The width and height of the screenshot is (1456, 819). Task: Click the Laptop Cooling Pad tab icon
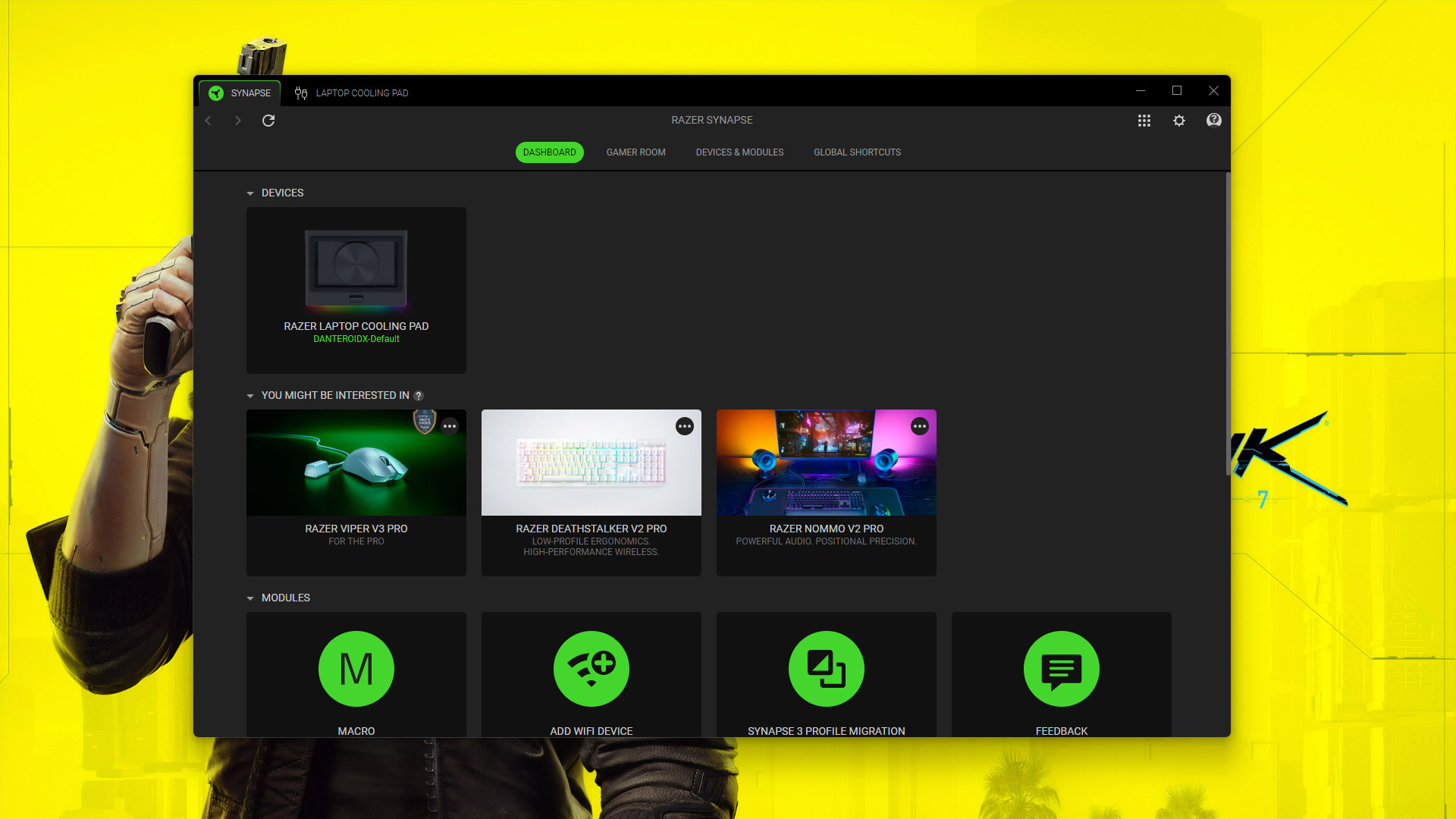[301, 93]
